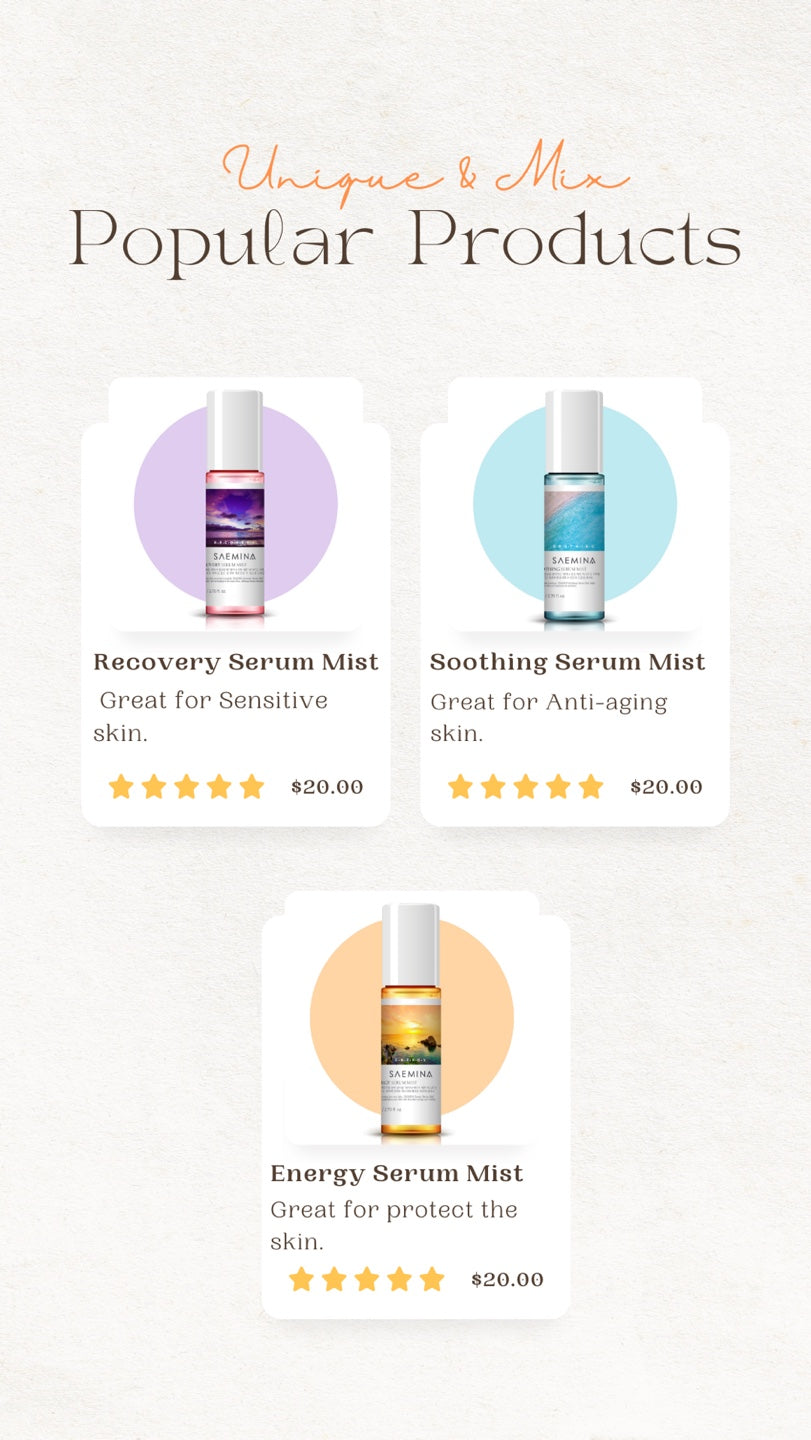Click $20.00 price on Energy Serum card
811x1440 pixels.
click(x=507, y=1280)
